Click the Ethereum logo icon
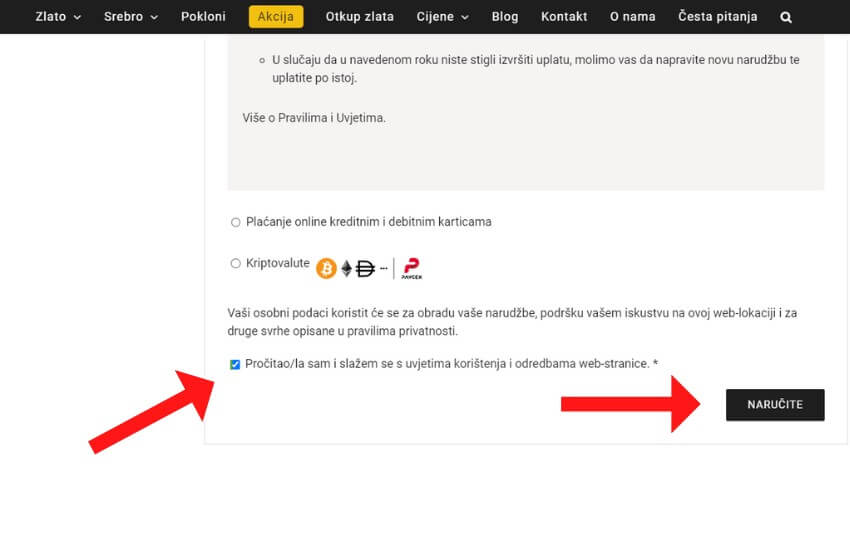The image size is (850, 550). tap(347, 268)
